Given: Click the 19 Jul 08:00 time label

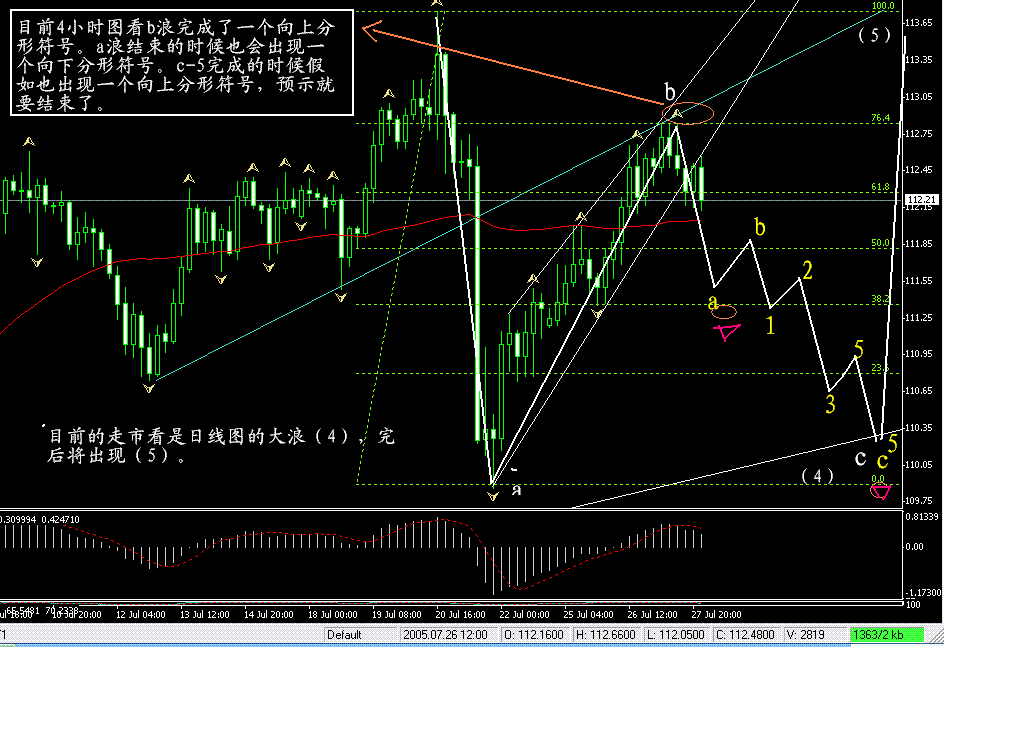Looking at the screenshot, I should coord(396,615).
